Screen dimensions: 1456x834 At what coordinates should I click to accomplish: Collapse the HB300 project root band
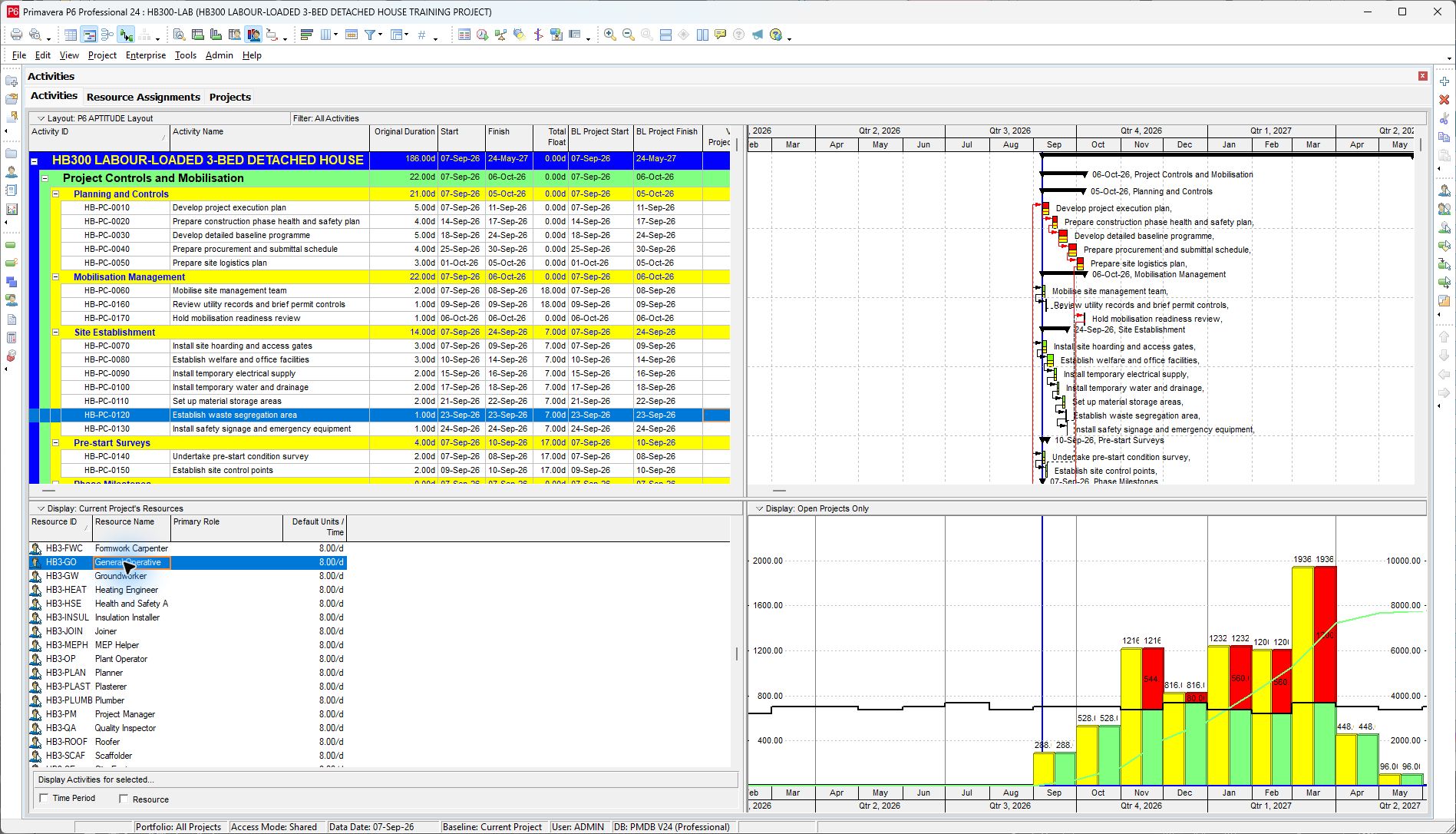pyautogui.click(x=34, y=161)
